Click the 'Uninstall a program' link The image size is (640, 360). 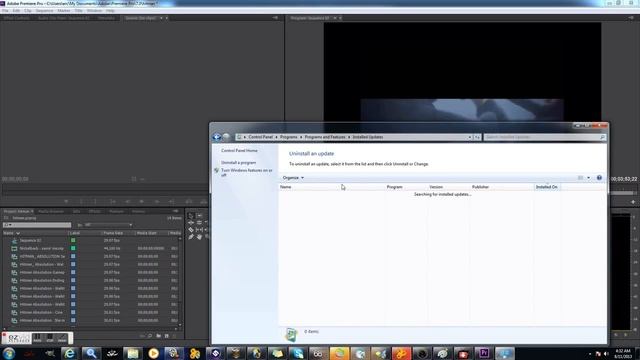tap(239, 162)
